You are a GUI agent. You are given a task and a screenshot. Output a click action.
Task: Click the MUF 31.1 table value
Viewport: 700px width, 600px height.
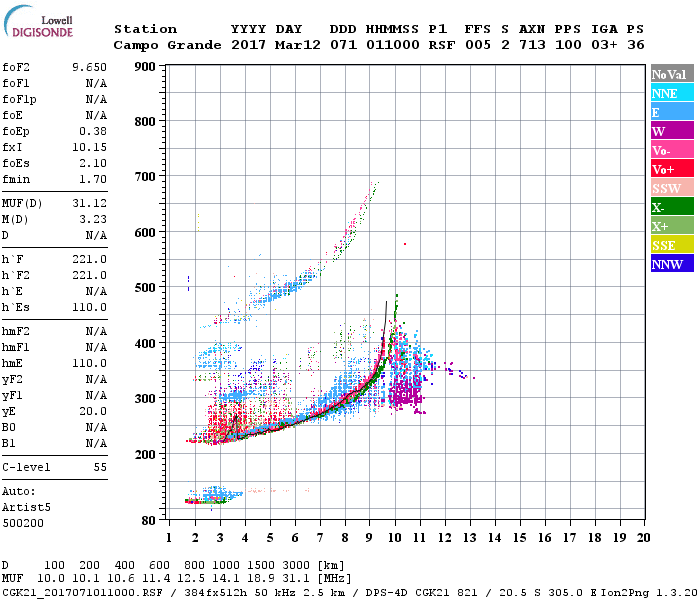point(296,579)
